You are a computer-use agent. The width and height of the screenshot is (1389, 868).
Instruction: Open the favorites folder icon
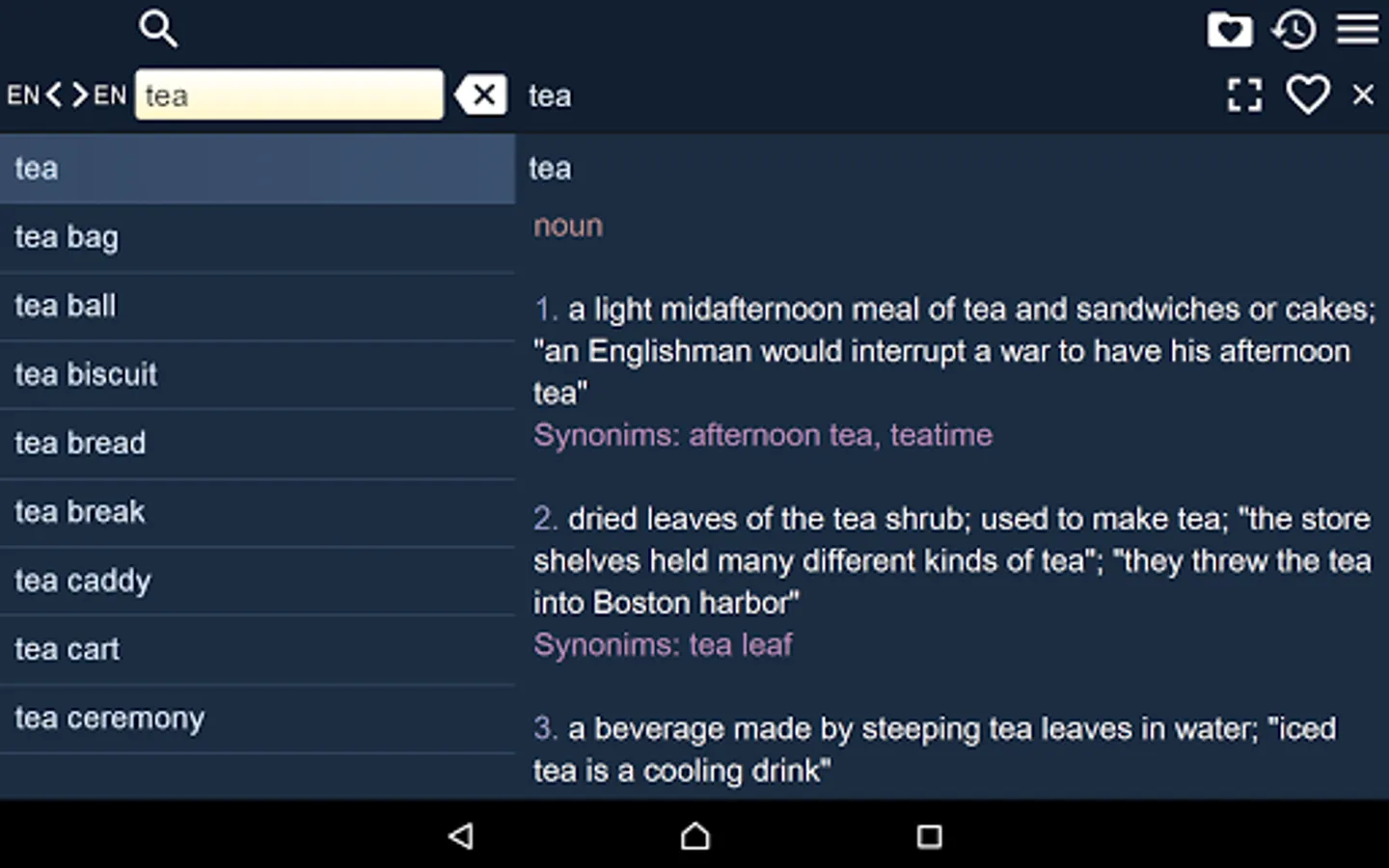1230,30
